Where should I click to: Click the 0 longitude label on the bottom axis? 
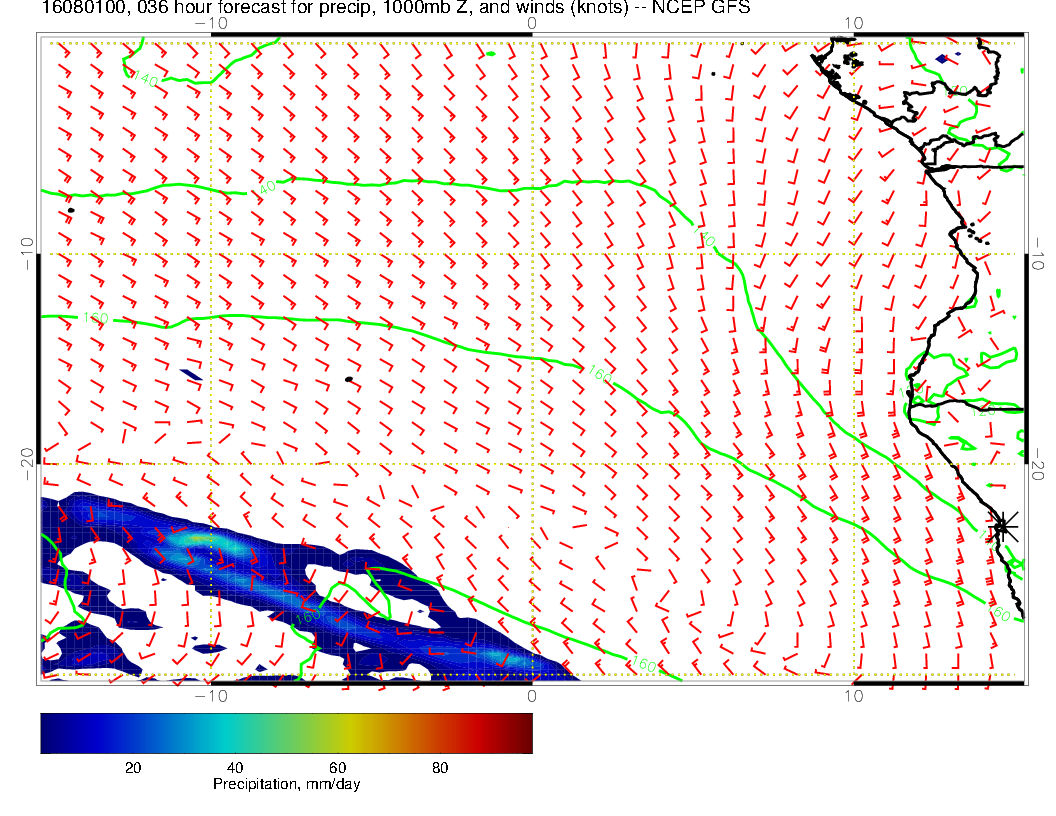[532, 695]
